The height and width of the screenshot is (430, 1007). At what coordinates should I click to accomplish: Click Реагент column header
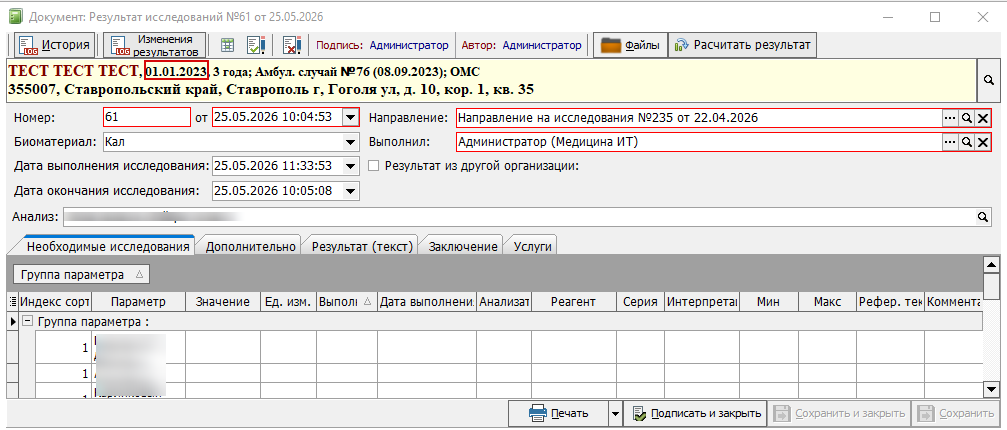click(x=574, y=302)
